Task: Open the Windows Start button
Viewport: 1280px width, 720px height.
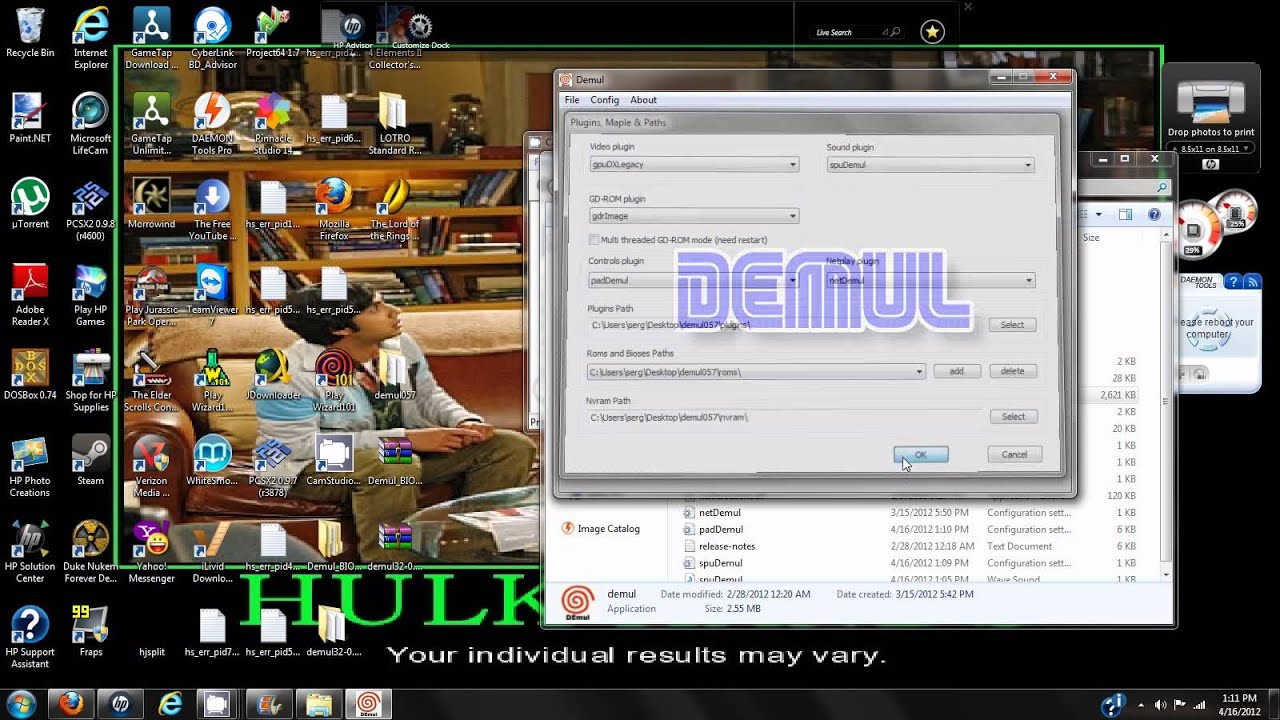Action: pos(21,704)
